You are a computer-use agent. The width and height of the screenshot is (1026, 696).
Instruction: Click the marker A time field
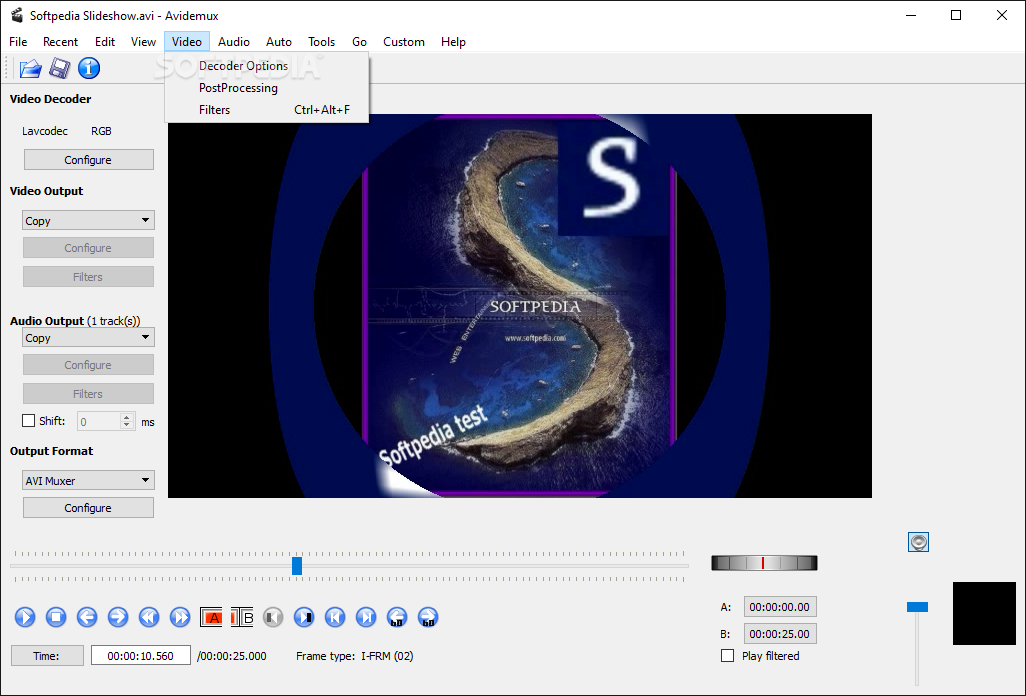(780, 607)
